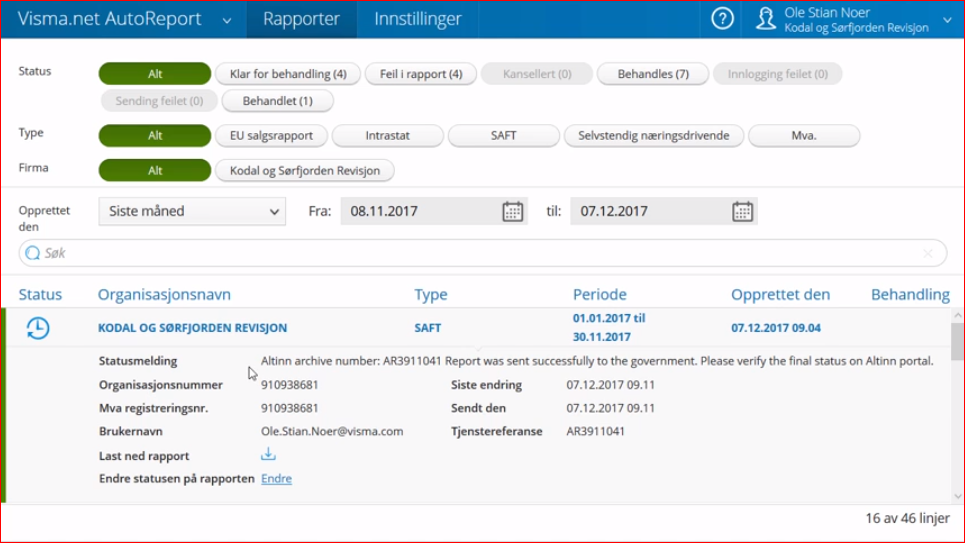
Task: Open the til date calendar picker
Action: [x=742, y=211]
